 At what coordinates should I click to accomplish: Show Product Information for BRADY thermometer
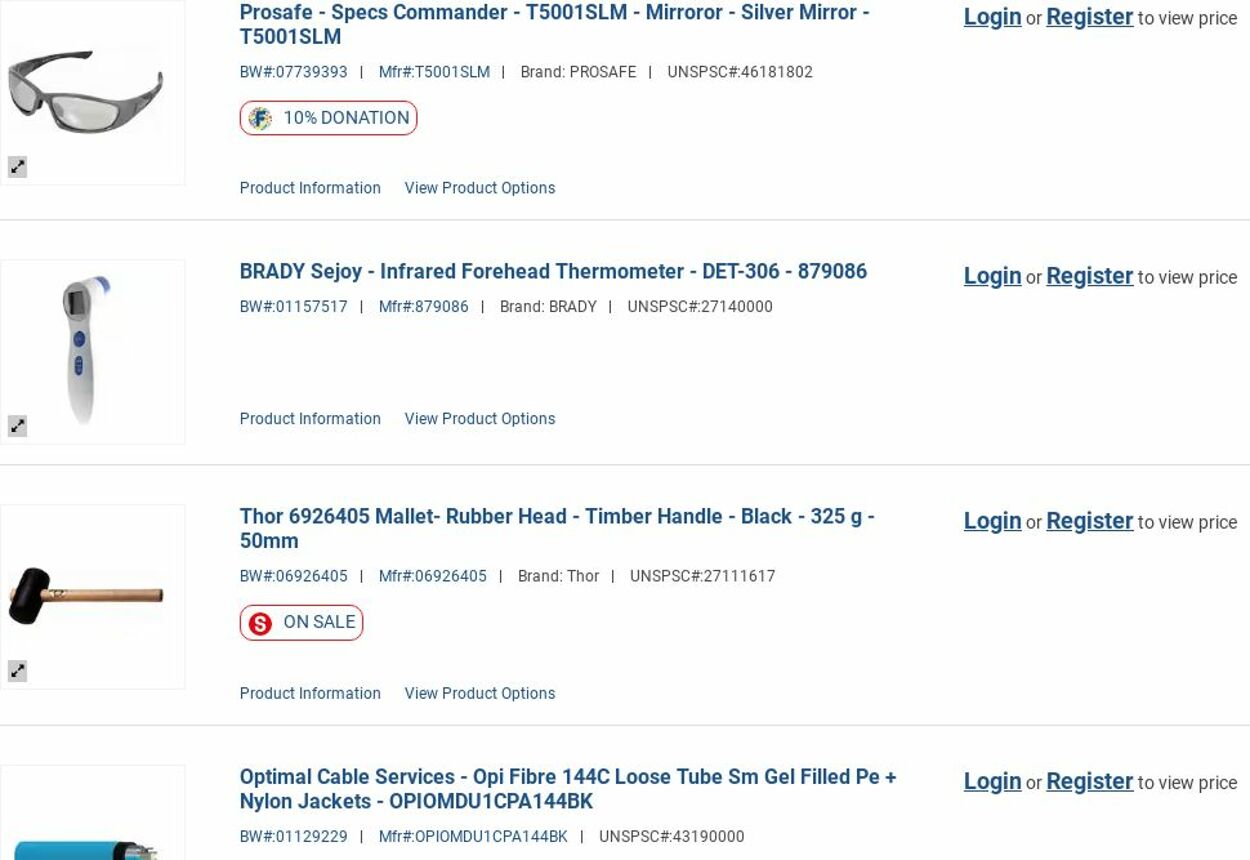[x=310, y=419]
